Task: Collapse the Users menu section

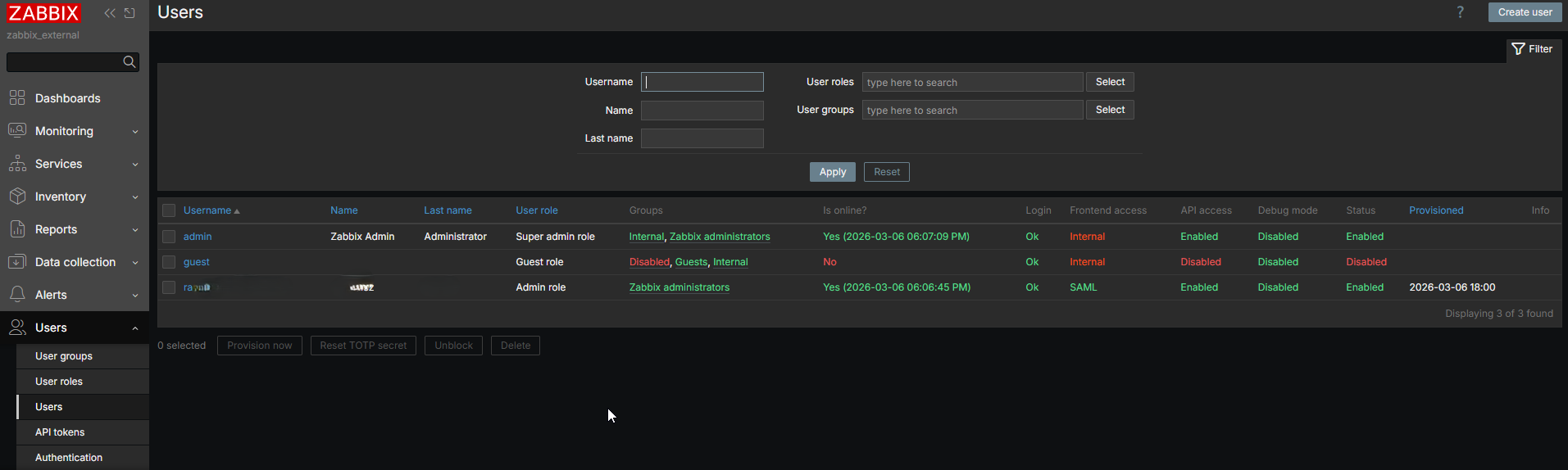Action: (74, 328)
